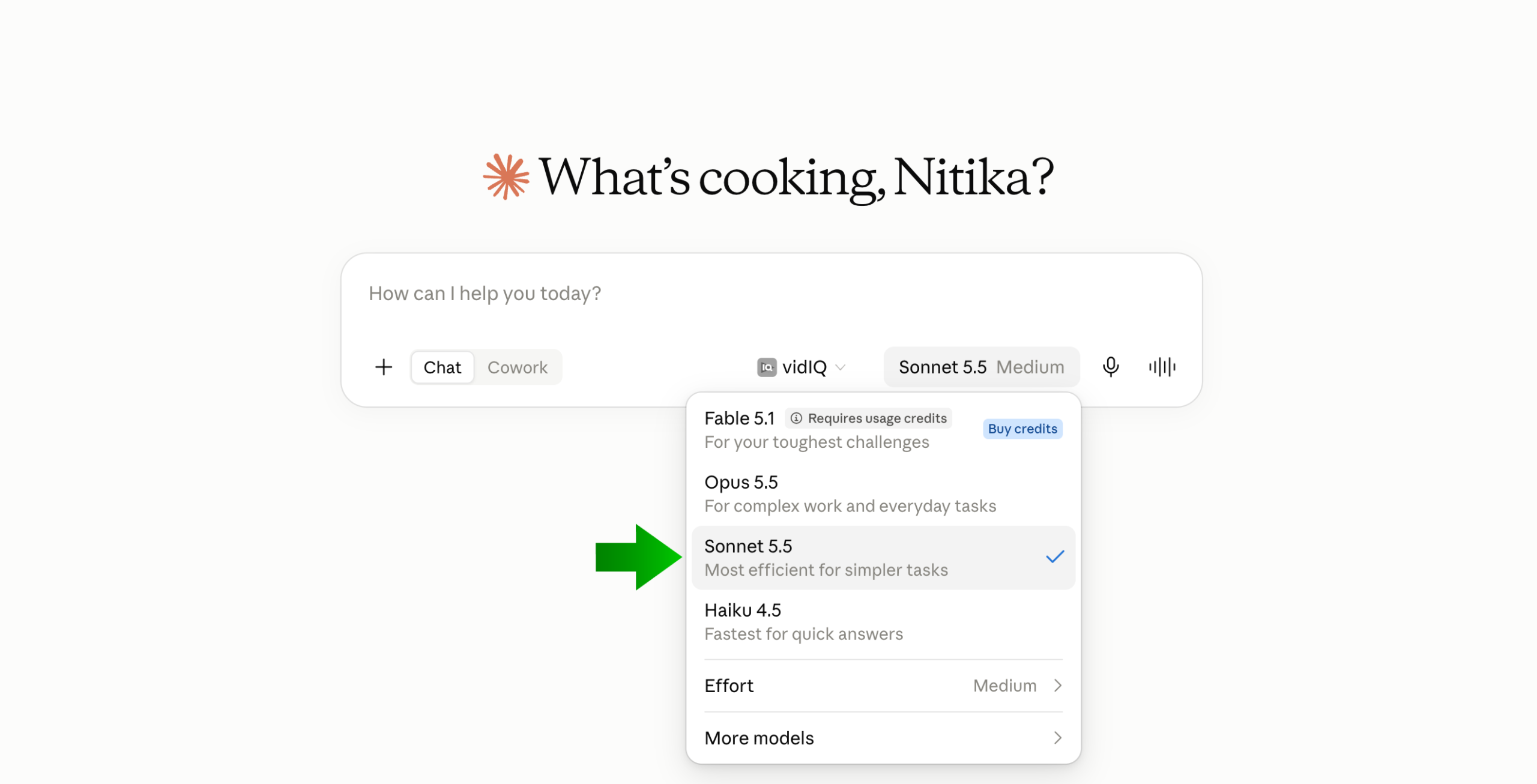
Task: Click 'Most efficient for simpler tasks' text
Action: [826, 570]
